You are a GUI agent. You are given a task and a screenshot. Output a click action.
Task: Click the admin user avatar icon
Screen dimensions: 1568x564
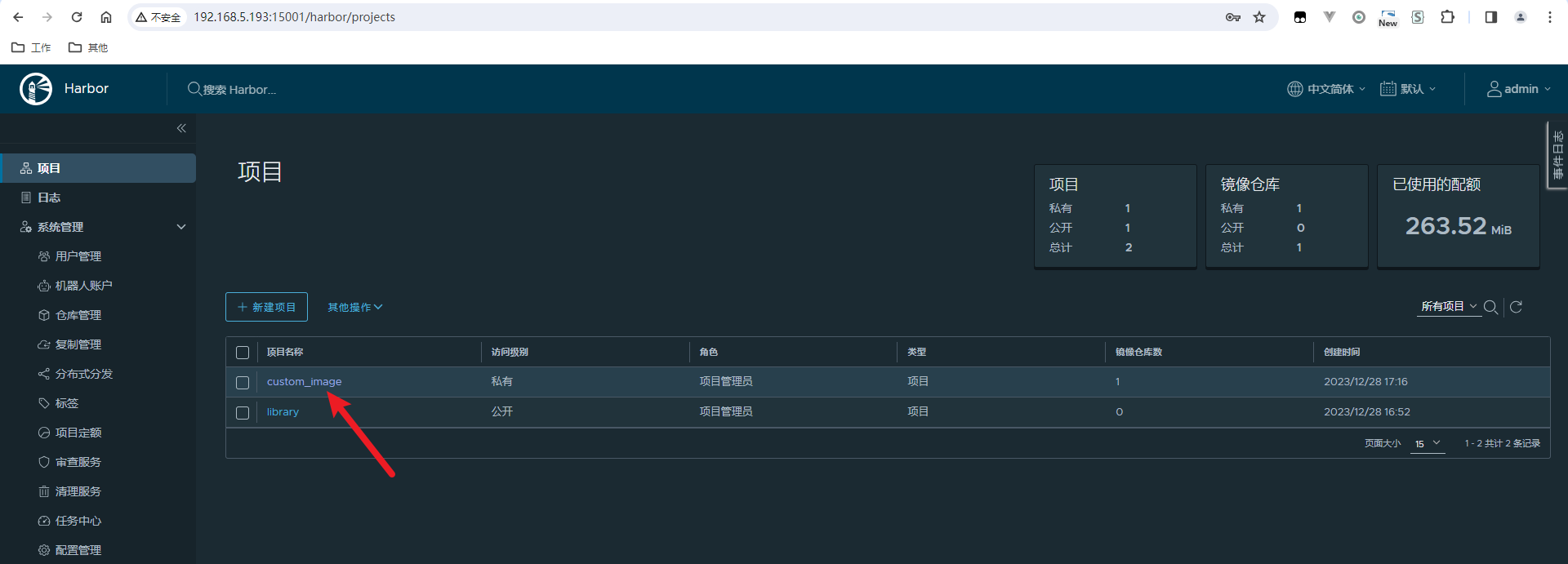click(x=1494, y=89)
